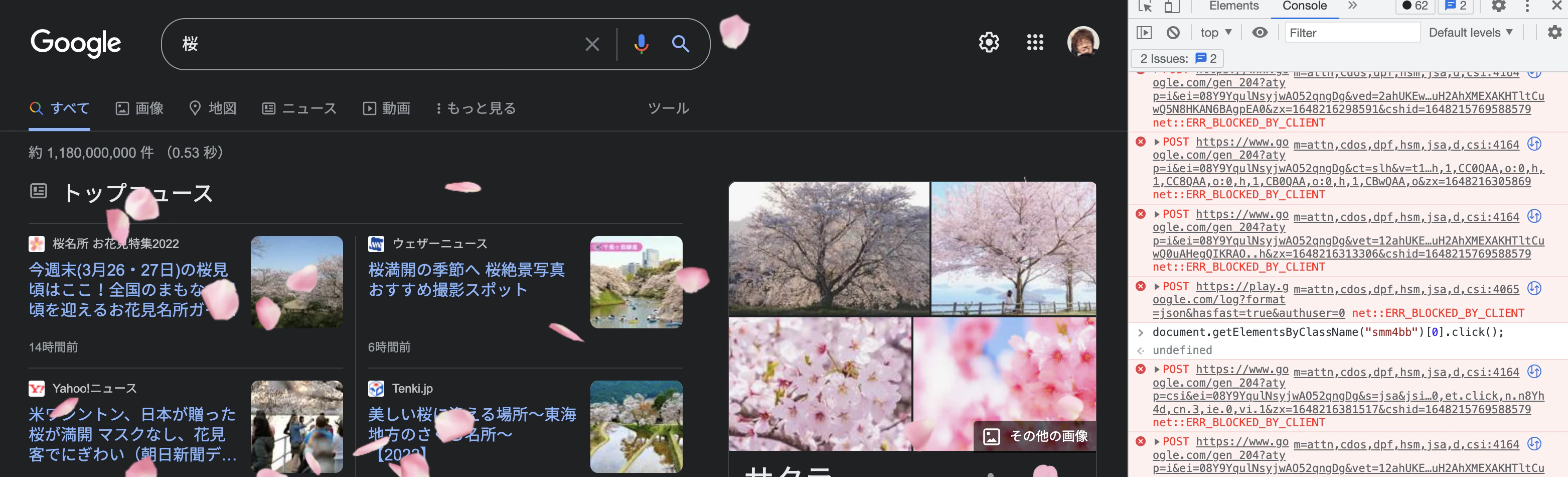The image size is (1568, 477).
Task: Open もっと見る more search categories
Action: (476, 108)
